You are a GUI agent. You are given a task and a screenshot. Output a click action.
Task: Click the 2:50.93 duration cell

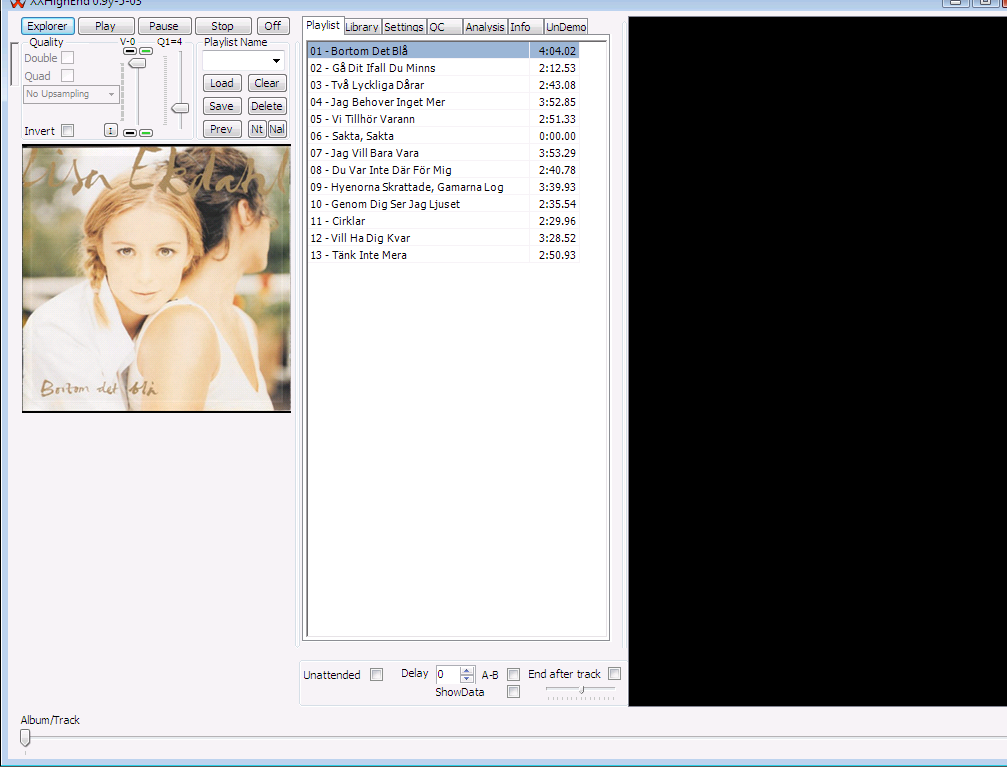tap(555, 255)
